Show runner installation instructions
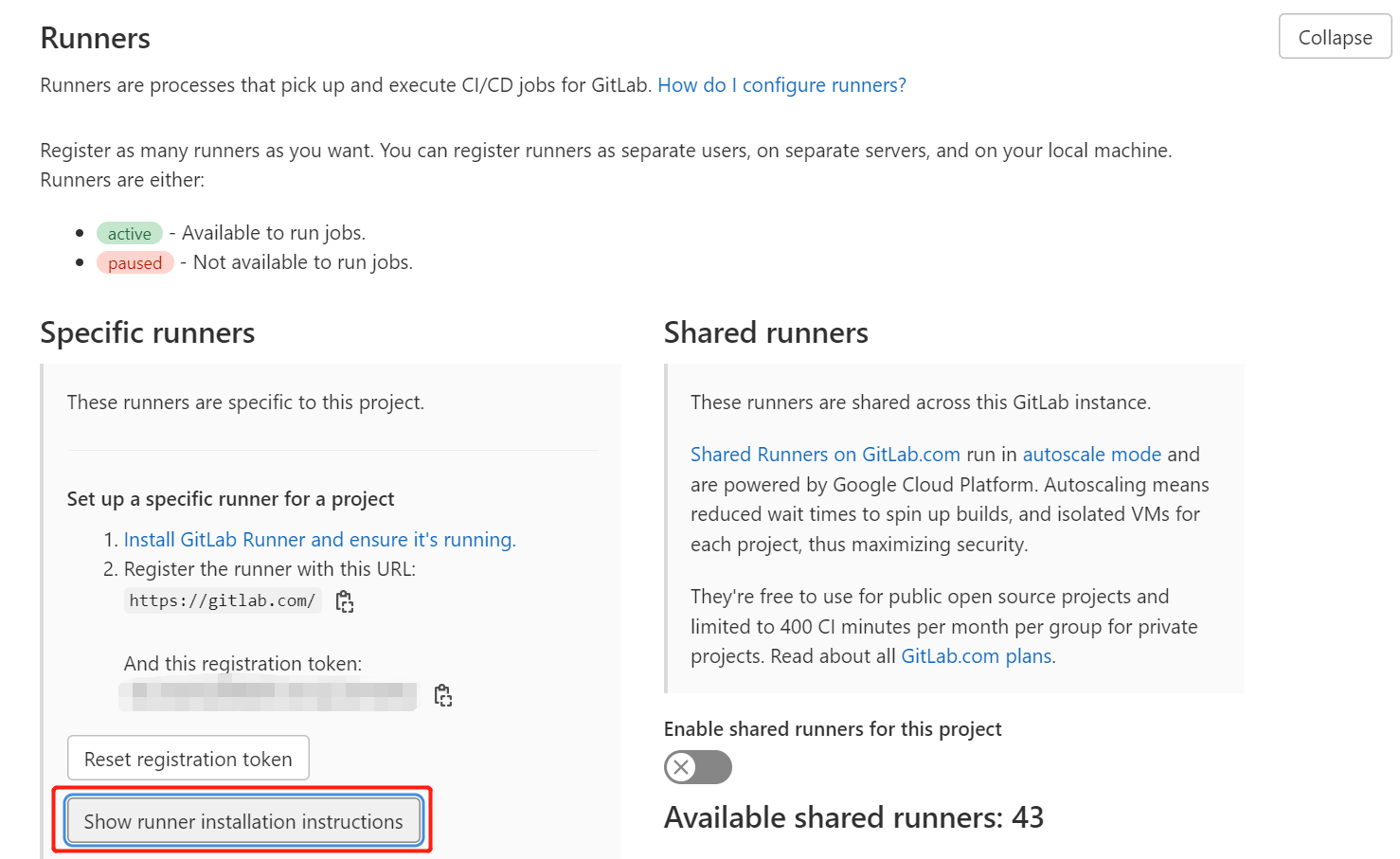Viewport: 1400px width, 859px height. pos(243,821)
